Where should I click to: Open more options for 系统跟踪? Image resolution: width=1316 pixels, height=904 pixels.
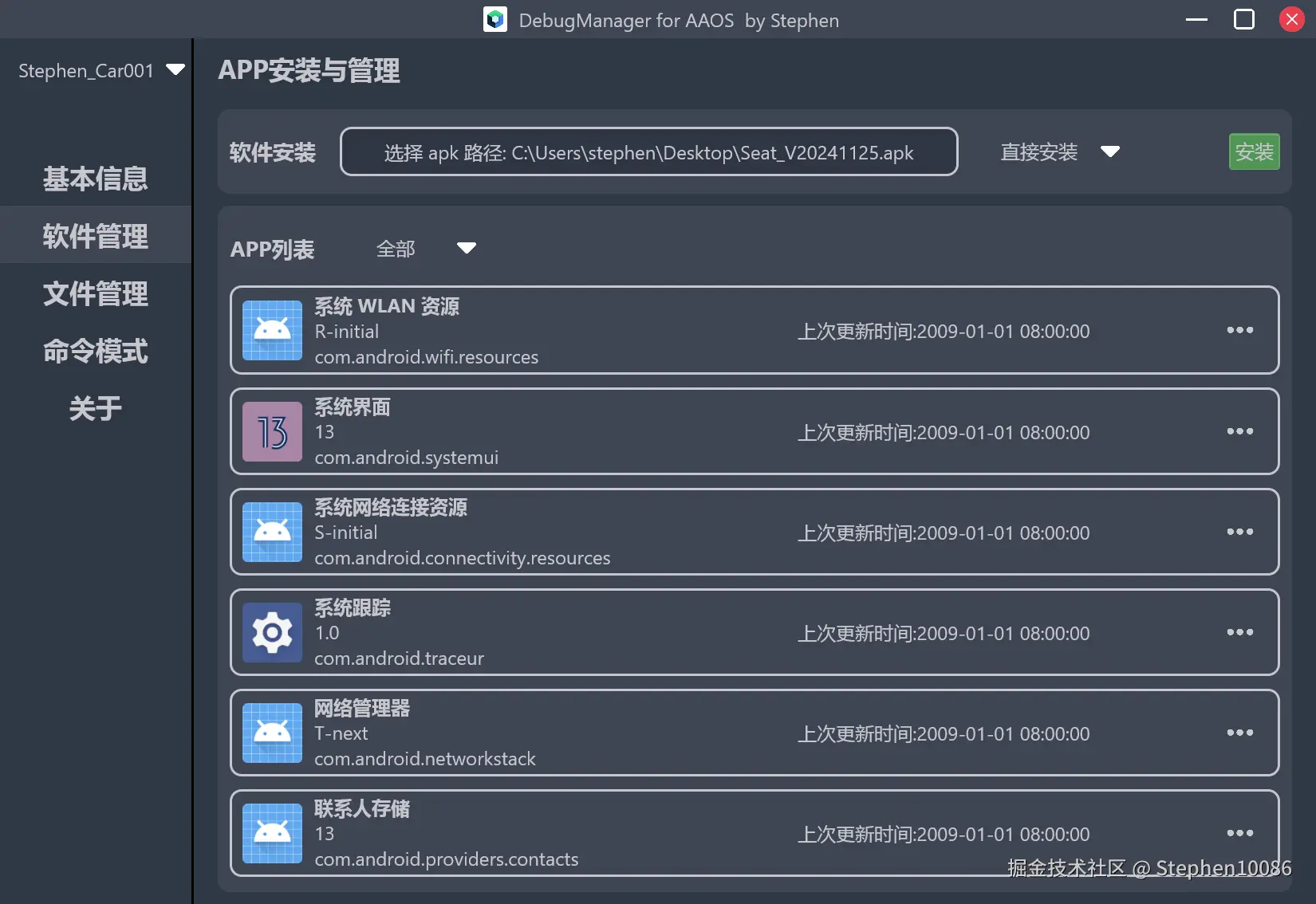coord(1239,632)
